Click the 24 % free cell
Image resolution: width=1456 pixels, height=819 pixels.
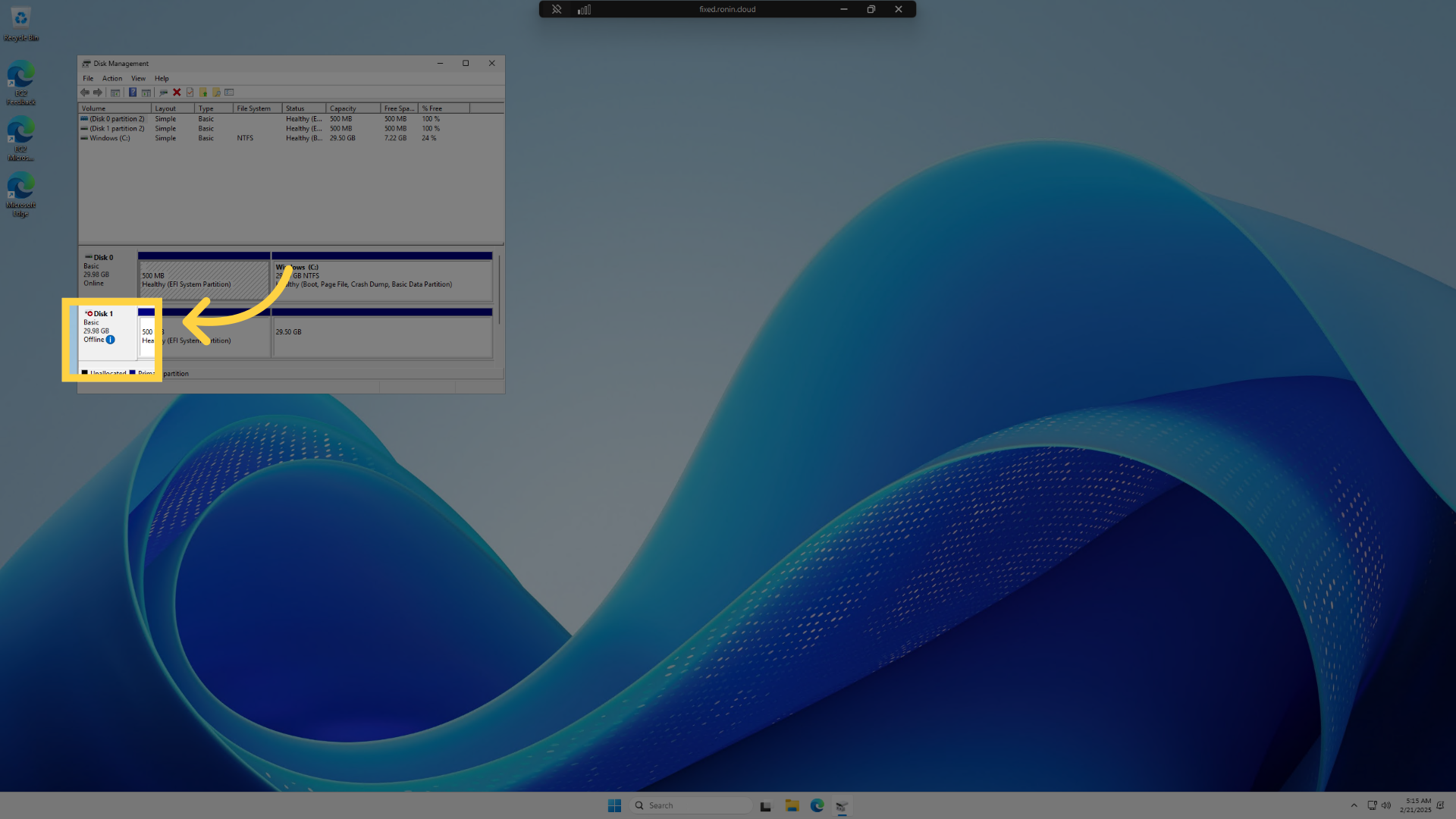pos(429,138)
